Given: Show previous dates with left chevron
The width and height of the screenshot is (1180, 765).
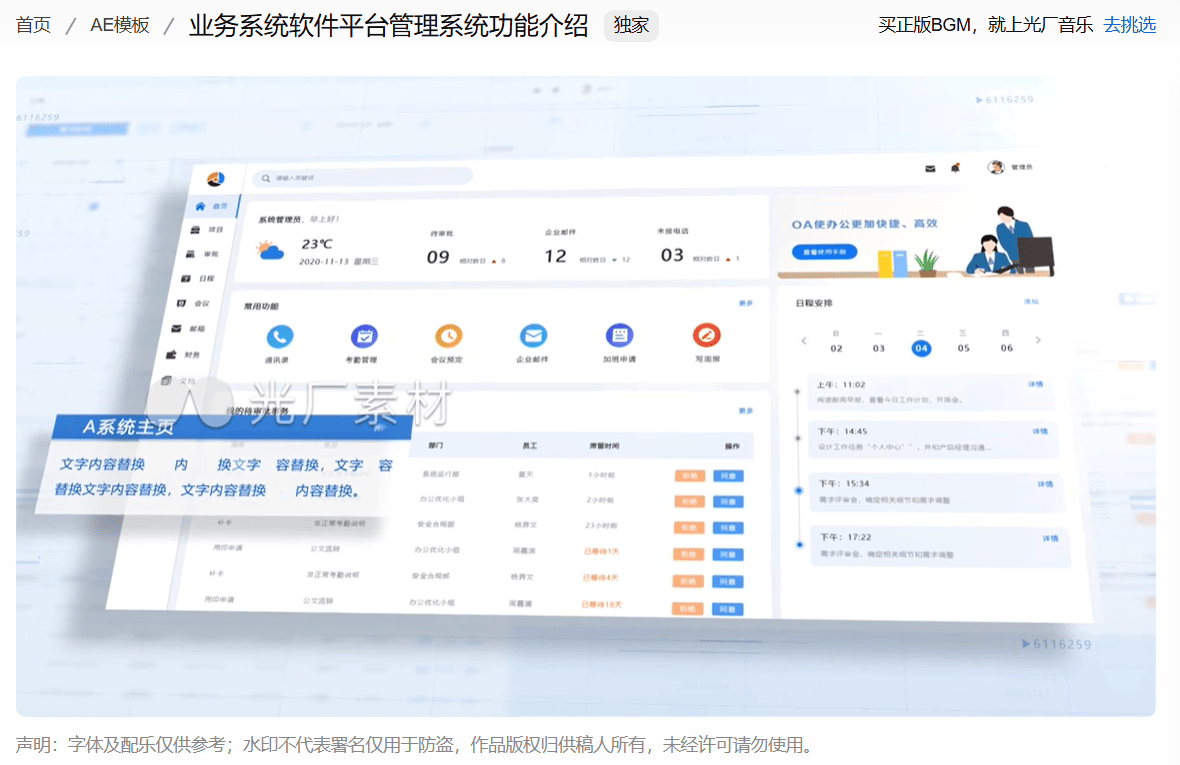Looking at the screenshot, I should pyautogui.click(x=804, y=341).
